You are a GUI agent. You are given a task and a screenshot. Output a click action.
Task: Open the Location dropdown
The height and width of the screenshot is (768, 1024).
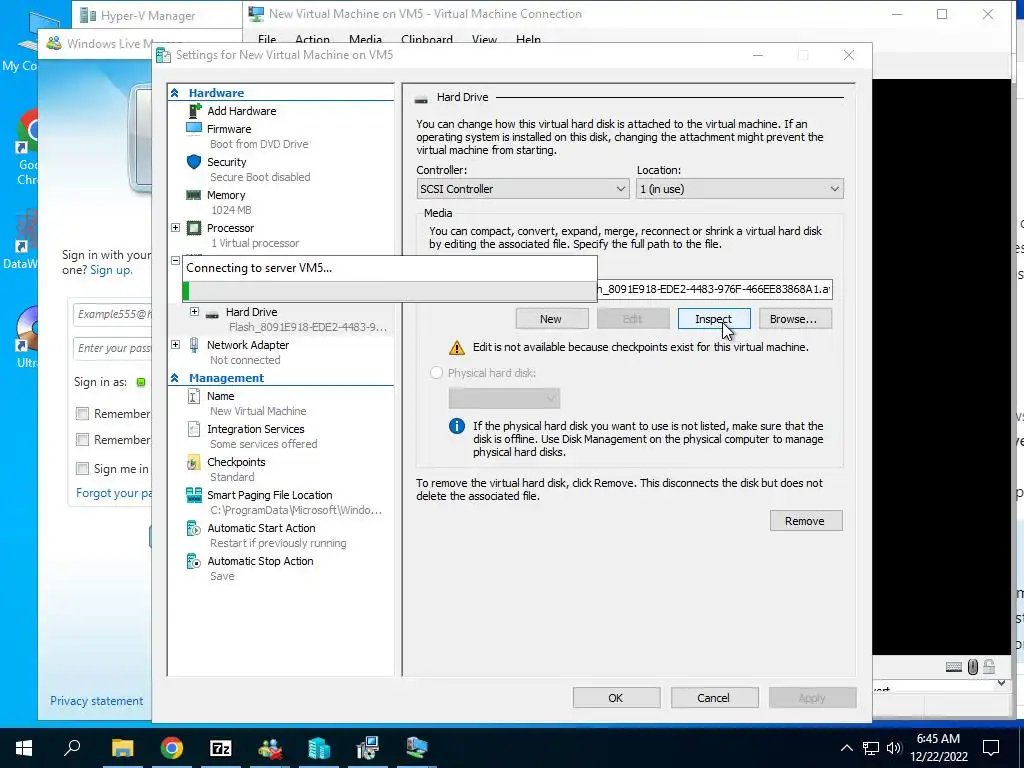click(739, 189)
